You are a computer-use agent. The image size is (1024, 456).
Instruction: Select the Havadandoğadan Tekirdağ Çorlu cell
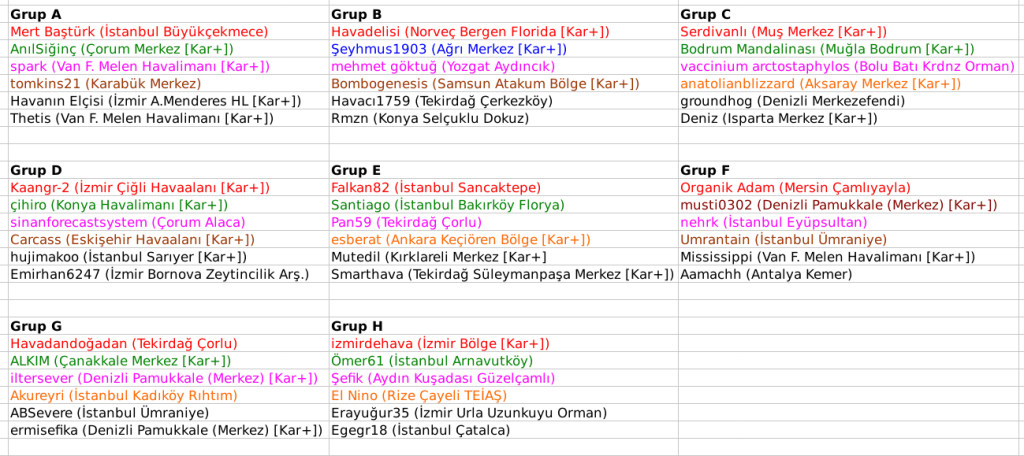click(124, 343)
